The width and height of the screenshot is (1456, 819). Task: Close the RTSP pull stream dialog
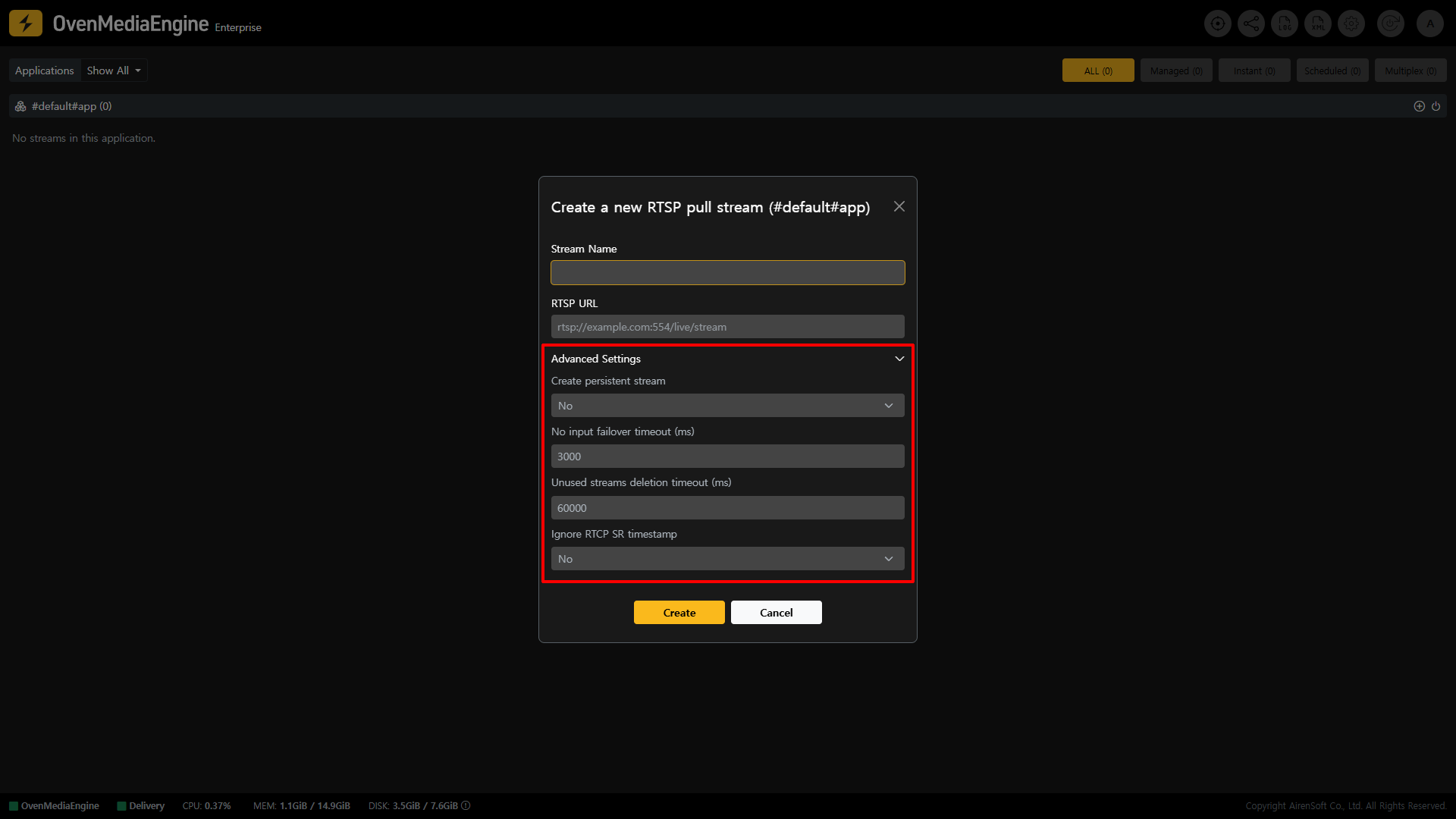899,206
